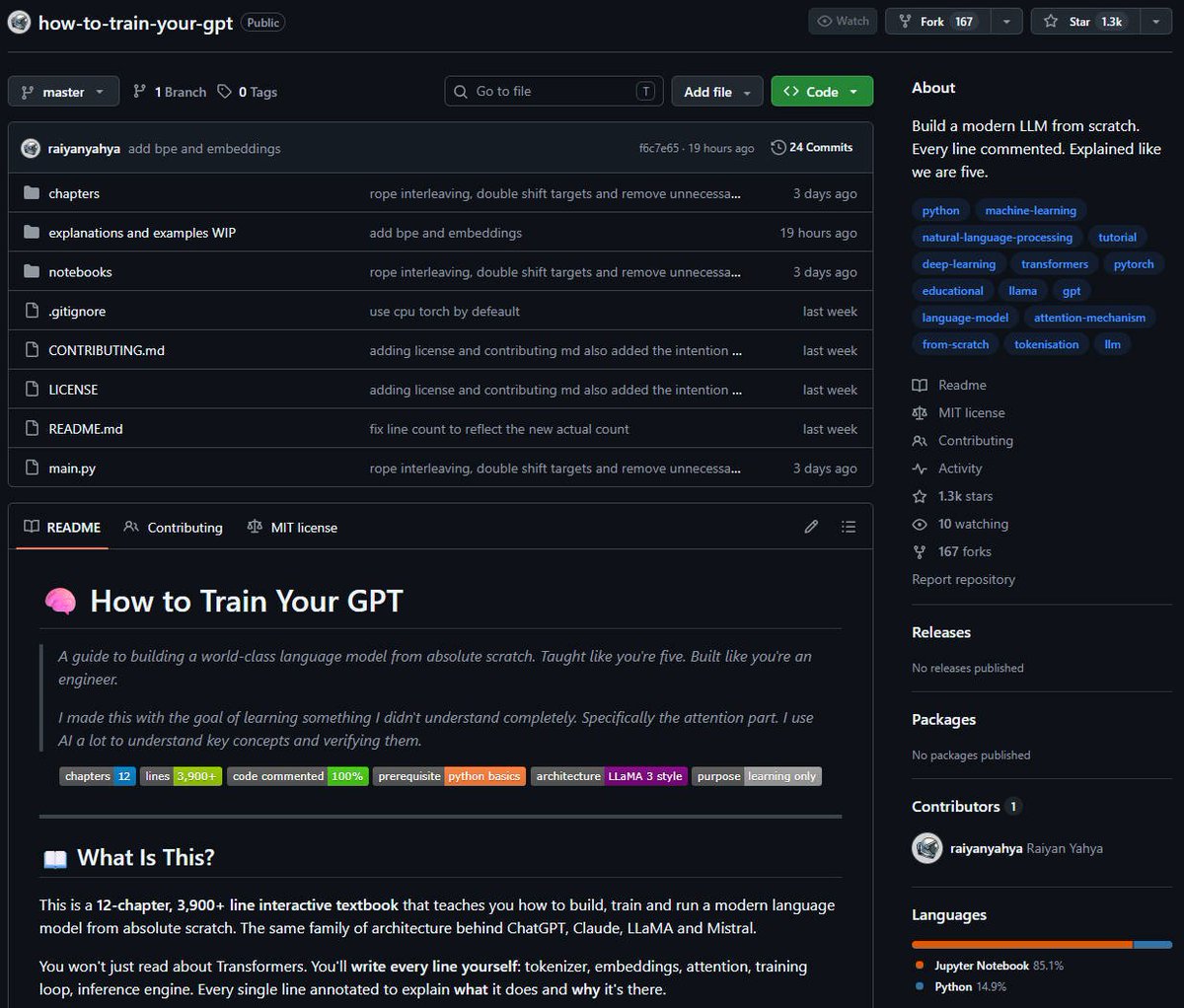1184x1008 pixels.
Task: Open the Releases heading link
Action: pyautogui.click(x=941, y=632)
